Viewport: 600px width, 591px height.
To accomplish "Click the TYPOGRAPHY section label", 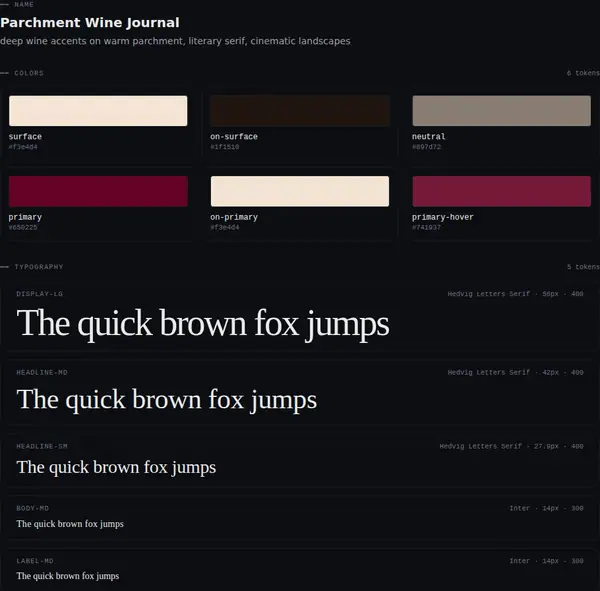I will pyautogui.click(x=39, y=267).
